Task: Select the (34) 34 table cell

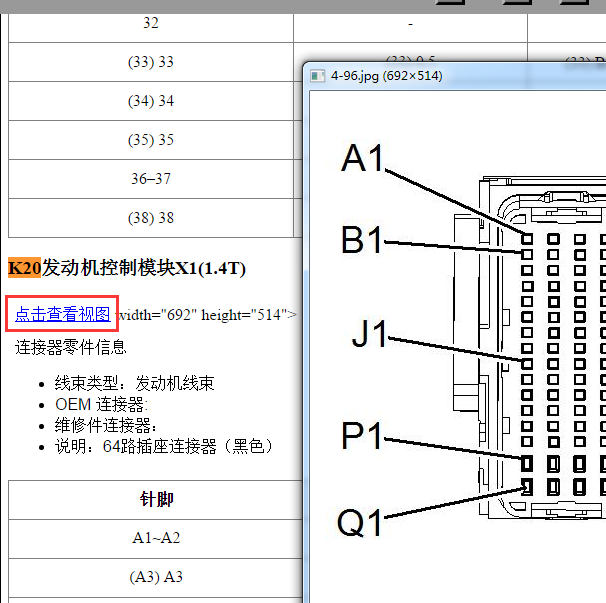Action: 151,101
